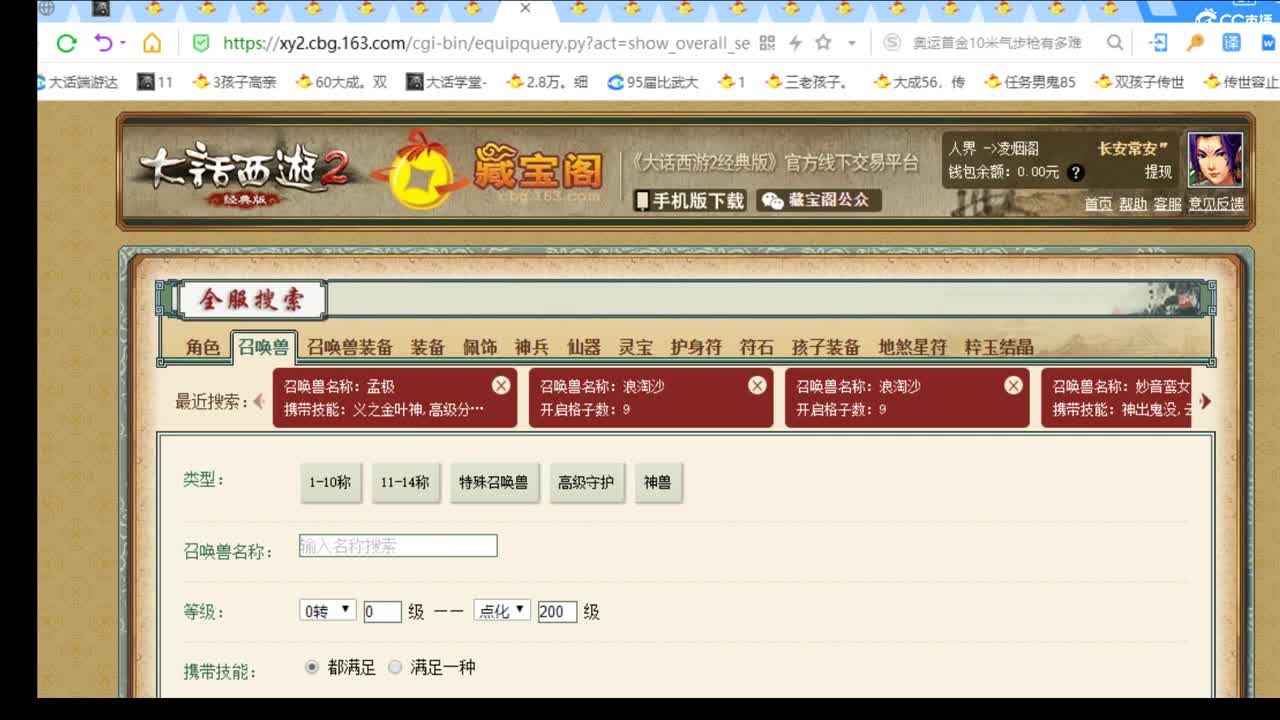
Task: Click the wallet balance help question icon
Action: pos(1076,172)
